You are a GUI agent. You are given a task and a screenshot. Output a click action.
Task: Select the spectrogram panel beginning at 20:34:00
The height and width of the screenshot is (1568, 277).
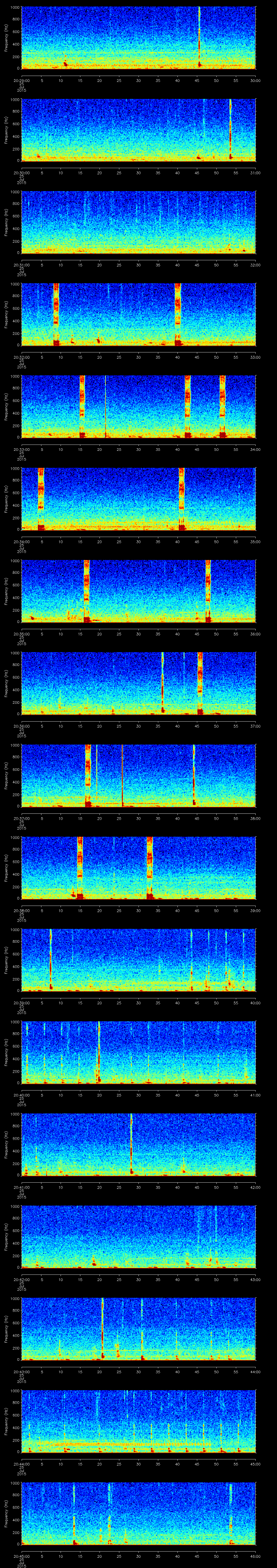pos(138,499)
